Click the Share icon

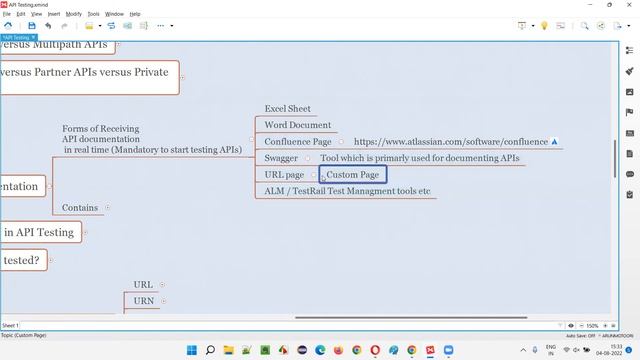pos(601,26)
